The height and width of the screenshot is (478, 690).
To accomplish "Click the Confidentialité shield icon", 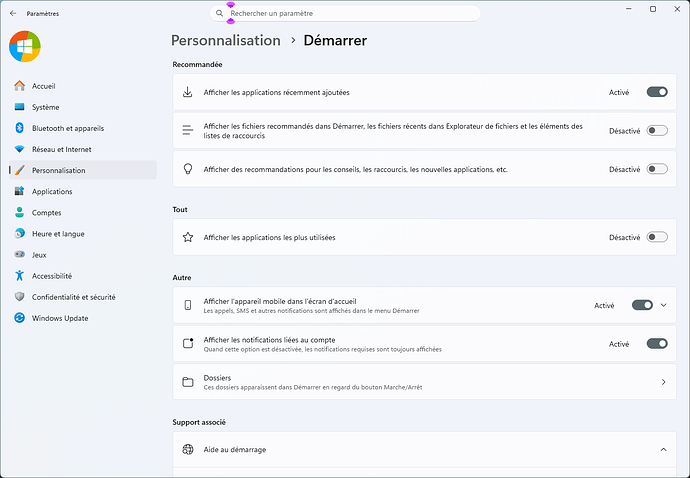I will tap(19, 297).
